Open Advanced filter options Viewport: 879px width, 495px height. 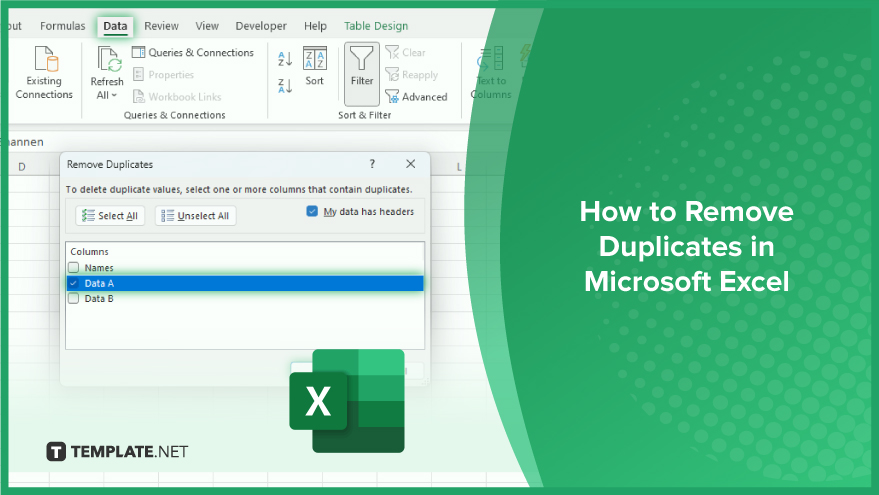tap(417, 96)
